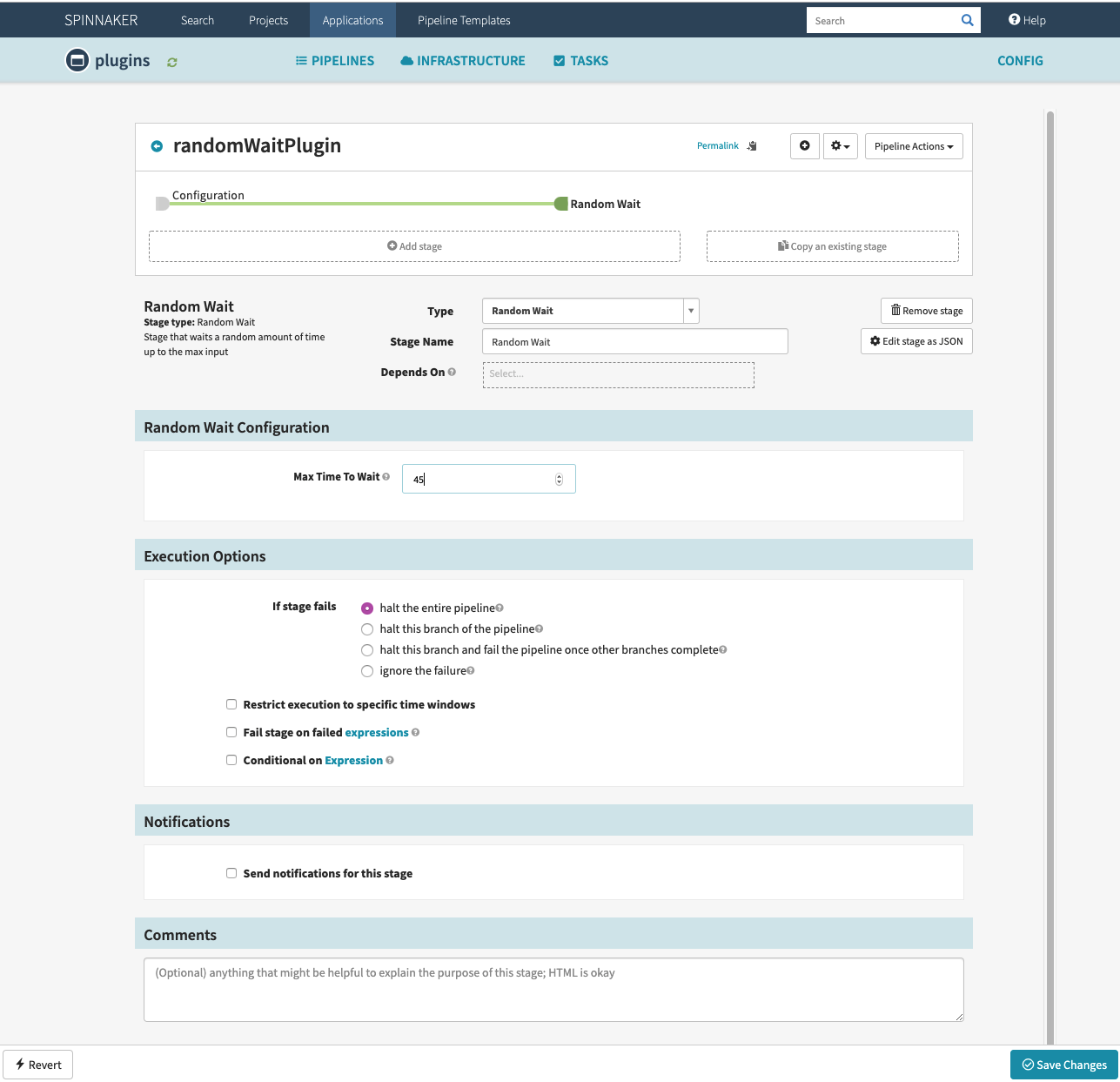Open the Pipeline Actions dropdown
Screen dimensions: 1120x1082
[x=914, y=145]
